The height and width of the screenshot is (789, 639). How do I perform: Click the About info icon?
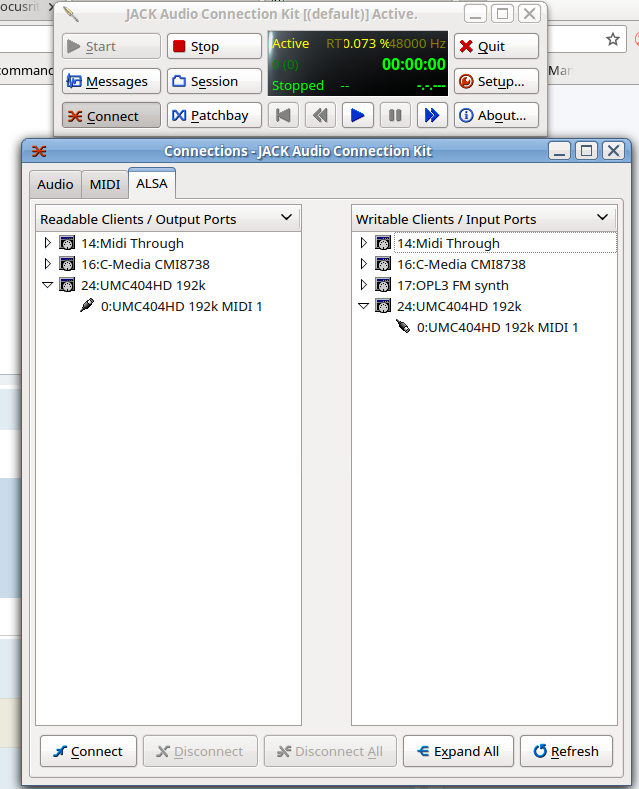(466, 116)
